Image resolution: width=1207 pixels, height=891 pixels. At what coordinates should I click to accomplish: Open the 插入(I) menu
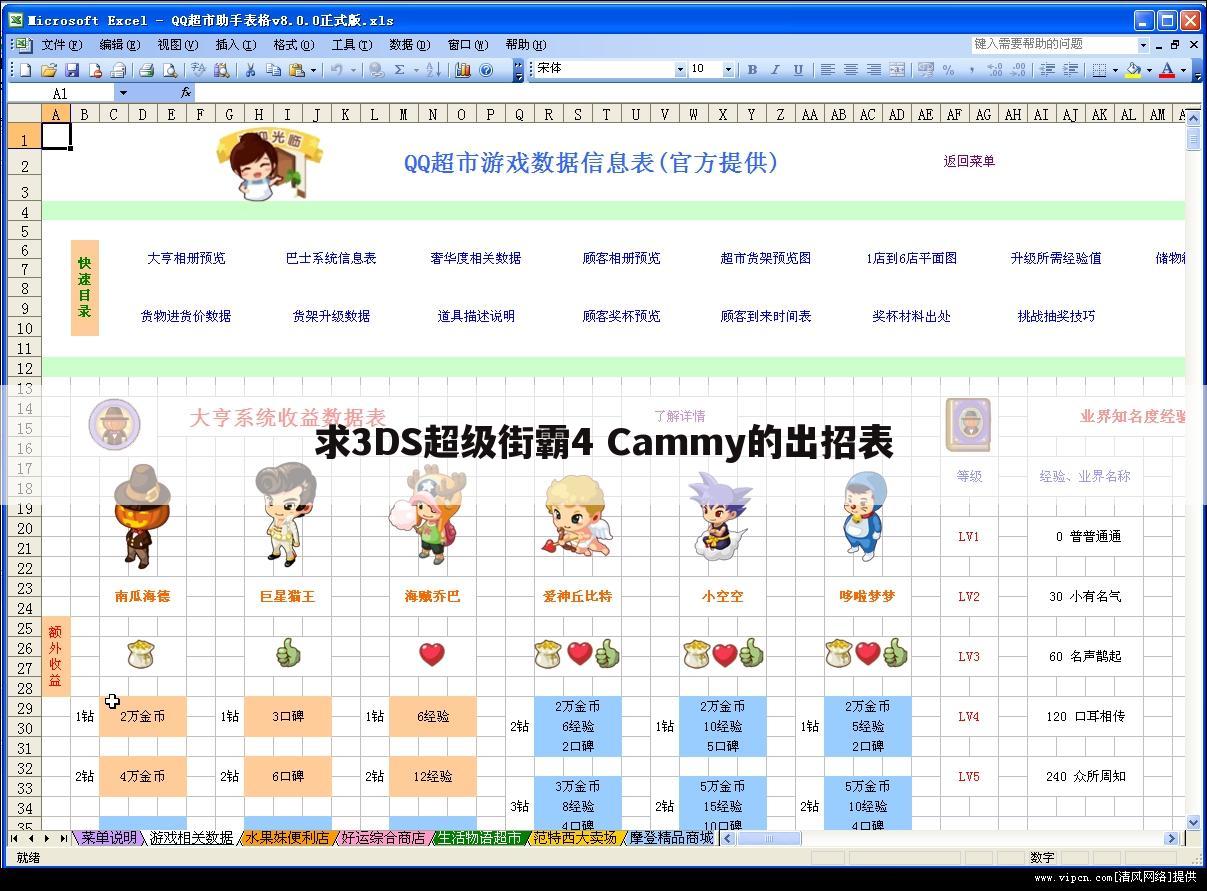(x=235, y=45)
